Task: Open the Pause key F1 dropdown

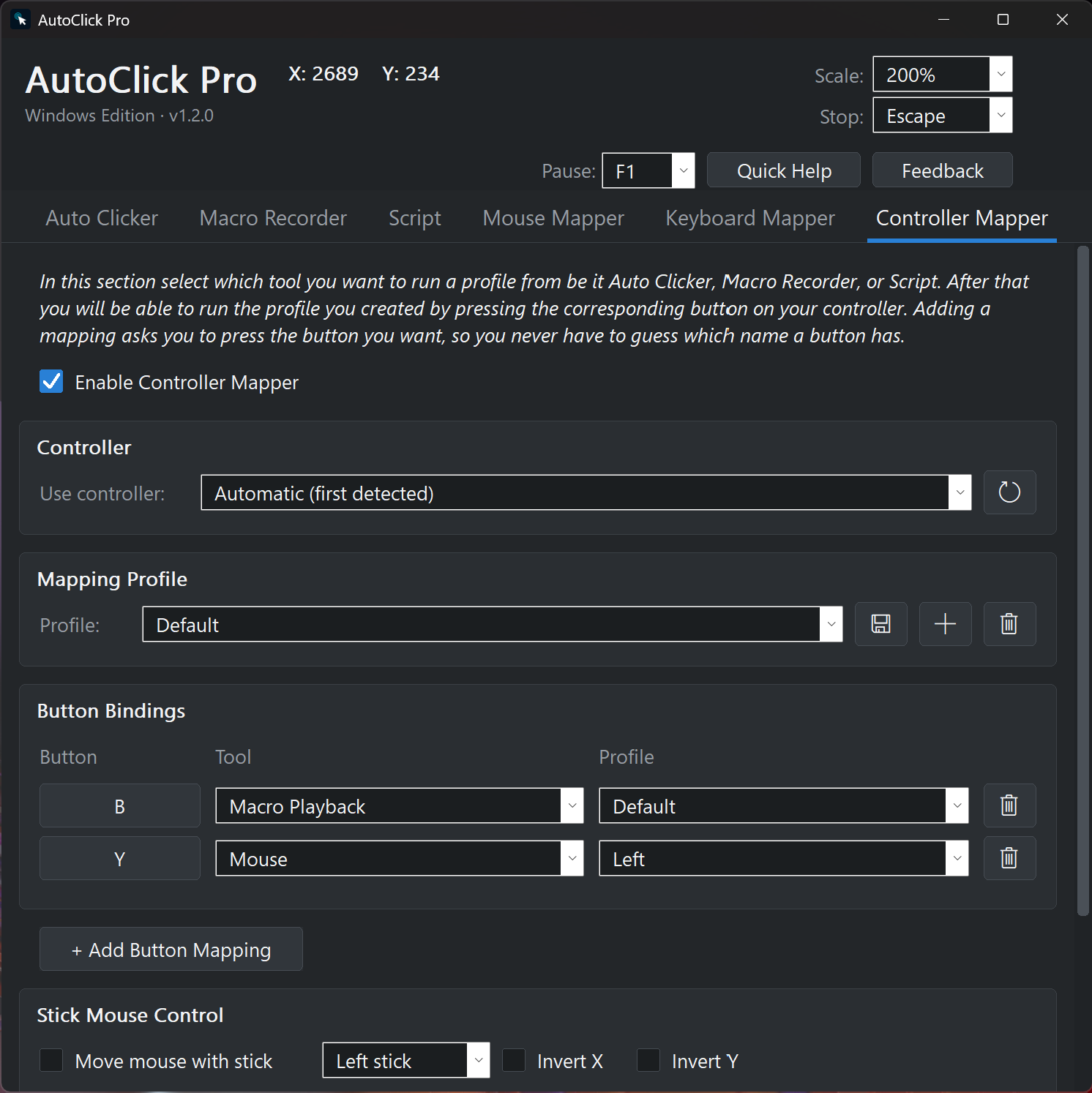Action: pos(648,170)
